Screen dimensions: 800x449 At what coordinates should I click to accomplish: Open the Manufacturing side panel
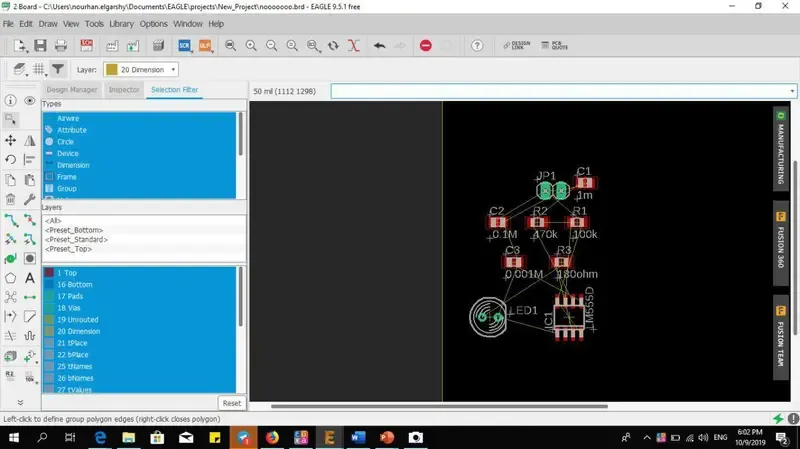pos(781,150)
